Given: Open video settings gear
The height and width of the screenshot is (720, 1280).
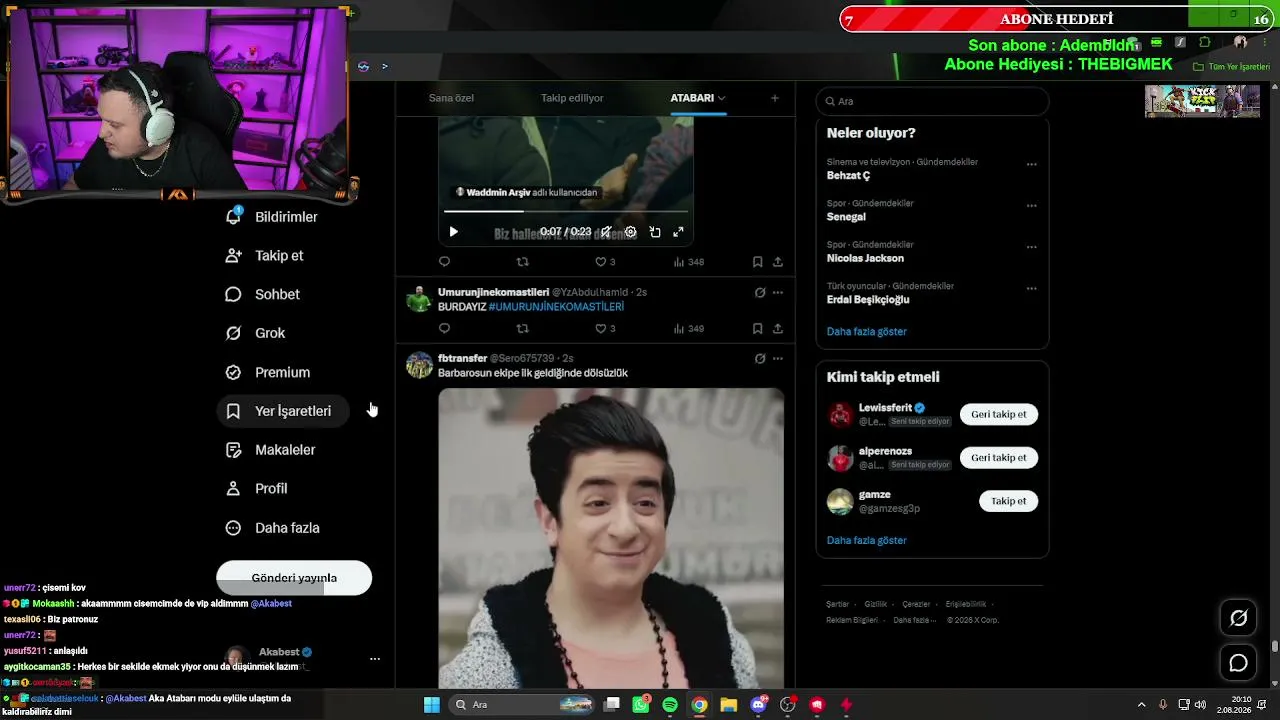Looking at the screenshot, I should pos(630,232).
